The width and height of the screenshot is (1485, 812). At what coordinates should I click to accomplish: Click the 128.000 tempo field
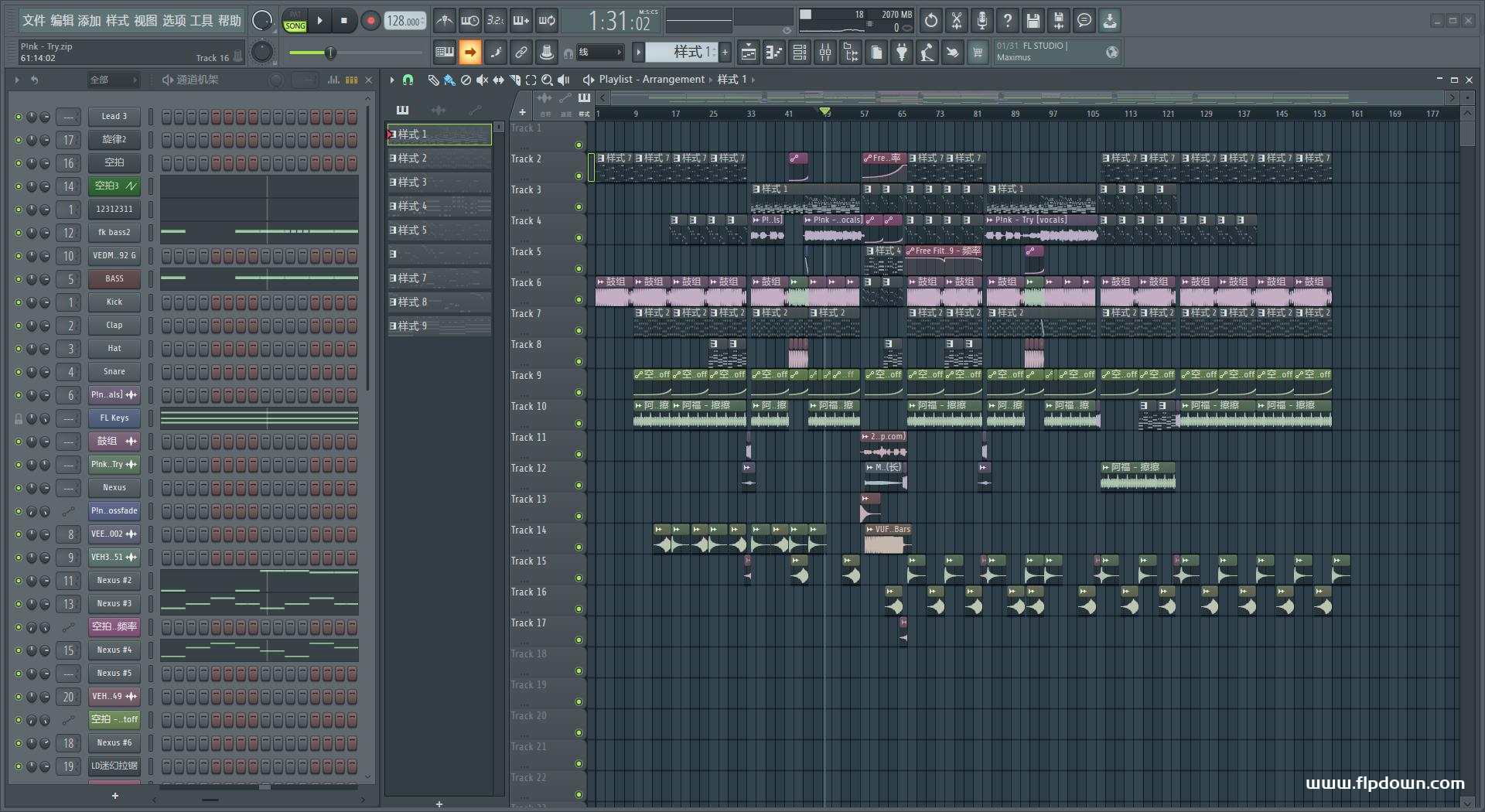point(405,21)
